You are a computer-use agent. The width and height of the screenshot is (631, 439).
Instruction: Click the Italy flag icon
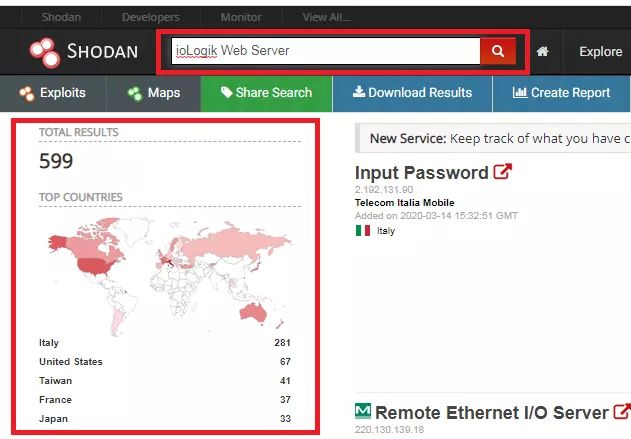(x=363, y=231)
